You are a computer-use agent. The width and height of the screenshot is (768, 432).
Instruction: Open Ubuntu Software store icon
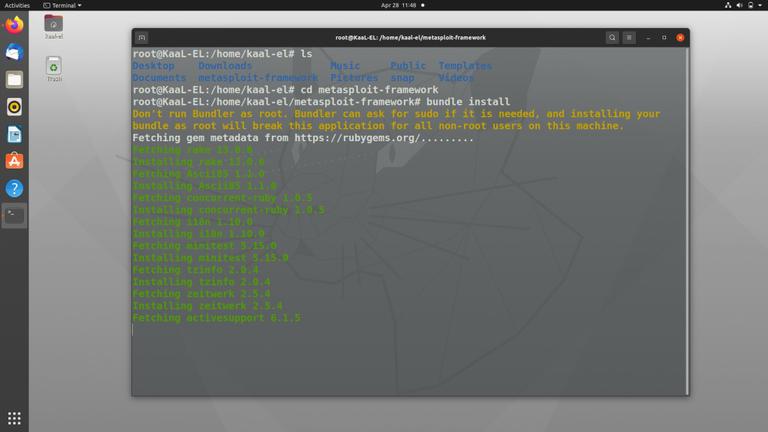click(x=14, y=161)
